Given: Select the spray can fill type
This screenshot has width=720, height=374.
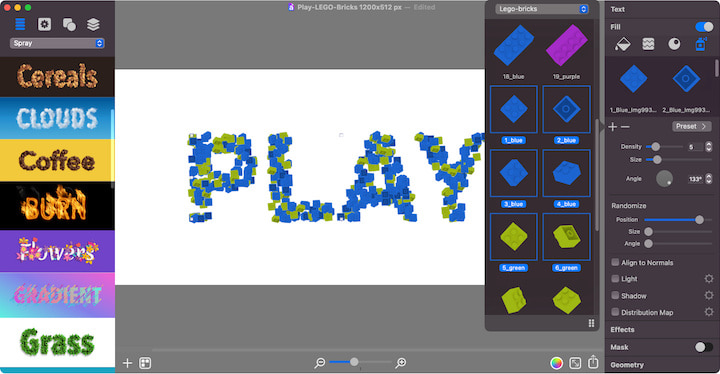Looking at the screenshot, I should (x=701, y=44).
